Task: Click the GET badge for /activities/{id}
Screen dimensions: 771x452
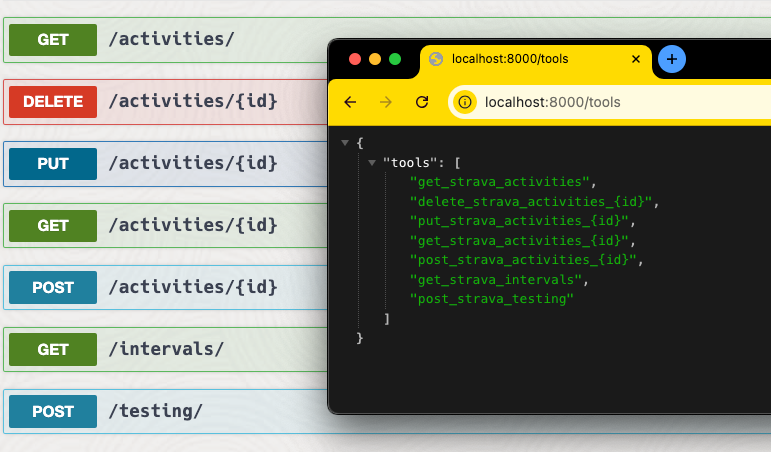Action: click(x=53, y=226)
